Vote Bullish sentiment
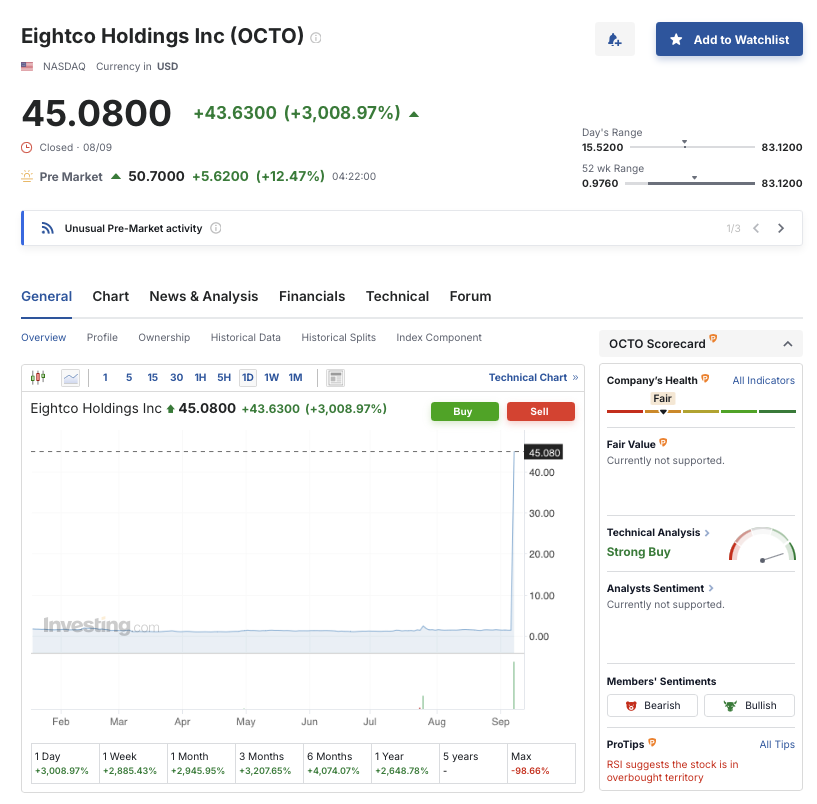This screenshot has width=817, height=804. pos(749,706)
